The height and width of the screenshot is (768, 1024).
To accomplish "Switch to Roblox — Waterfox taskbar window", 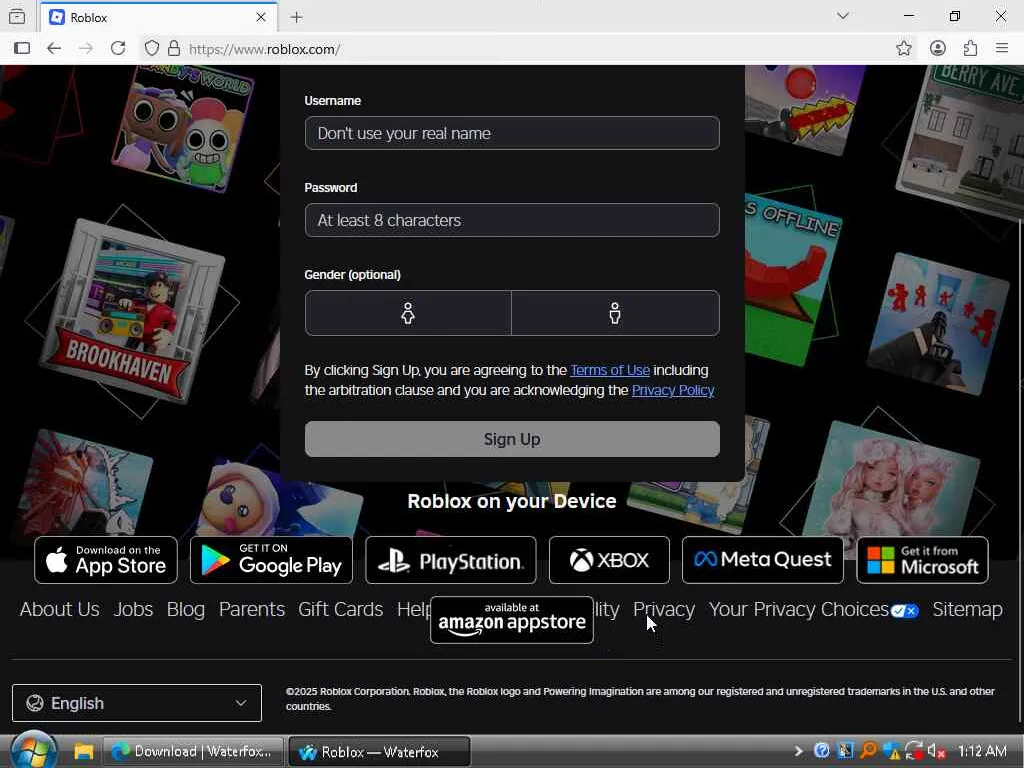I will click(379, 752).
